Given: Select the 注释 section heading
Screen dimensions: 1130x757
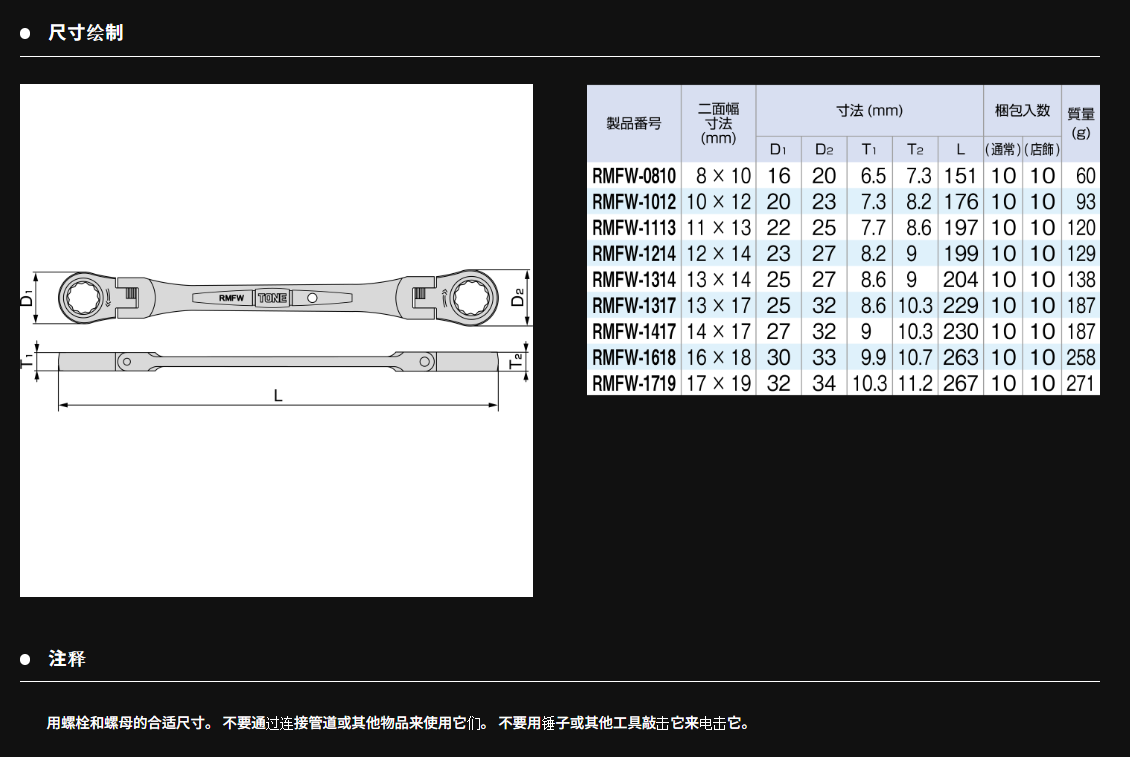Looking at the screenshot, I should tap(67, 659).
